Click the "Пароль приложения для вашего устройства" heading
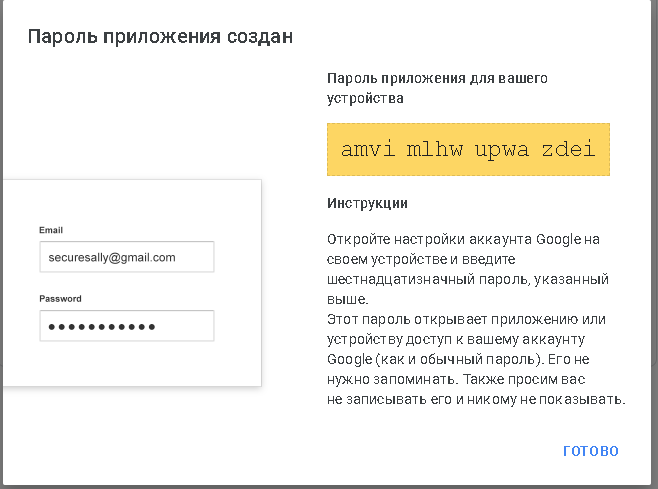The image size is (658, 489). pyautogui.click(x=438, y=88)
